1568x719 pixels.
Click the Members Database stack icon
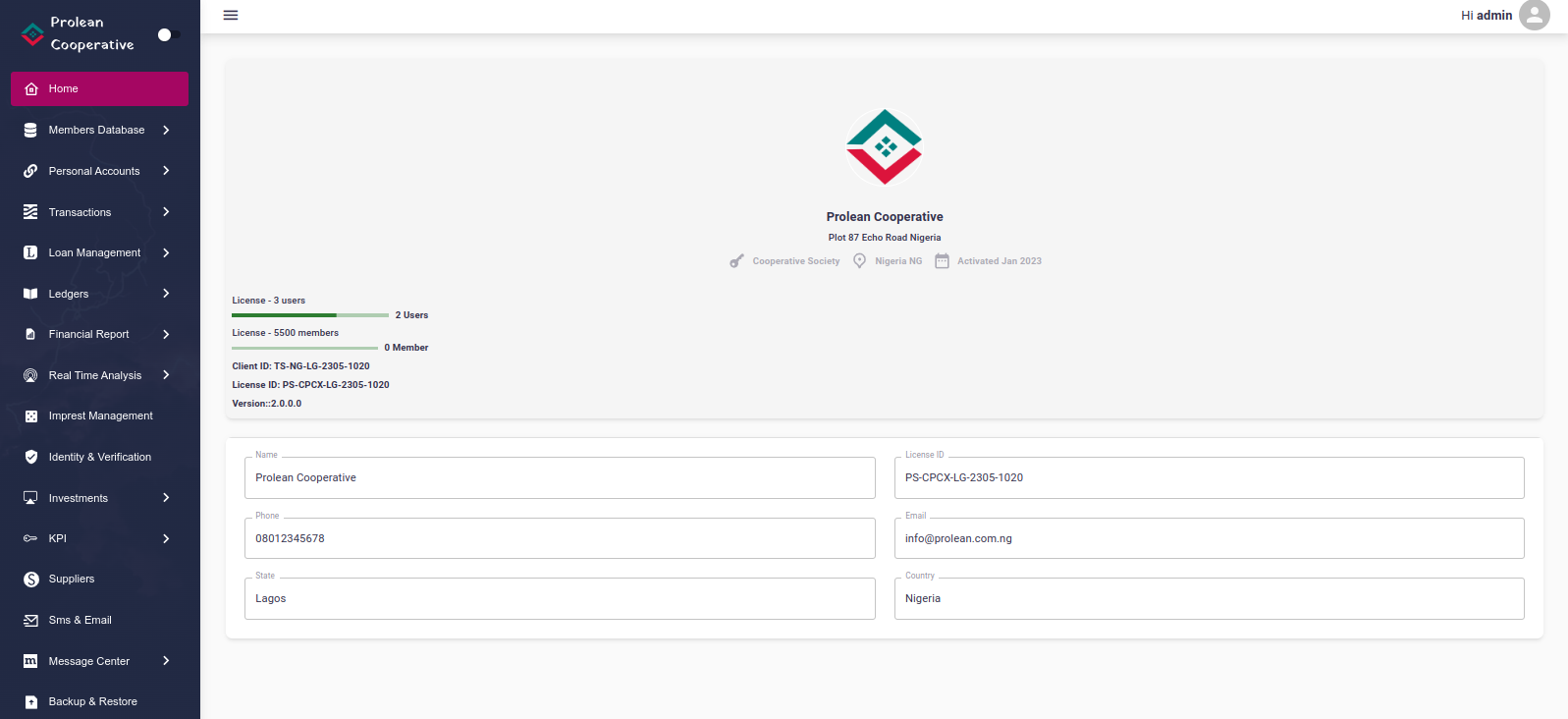click(x=30, y=130)
